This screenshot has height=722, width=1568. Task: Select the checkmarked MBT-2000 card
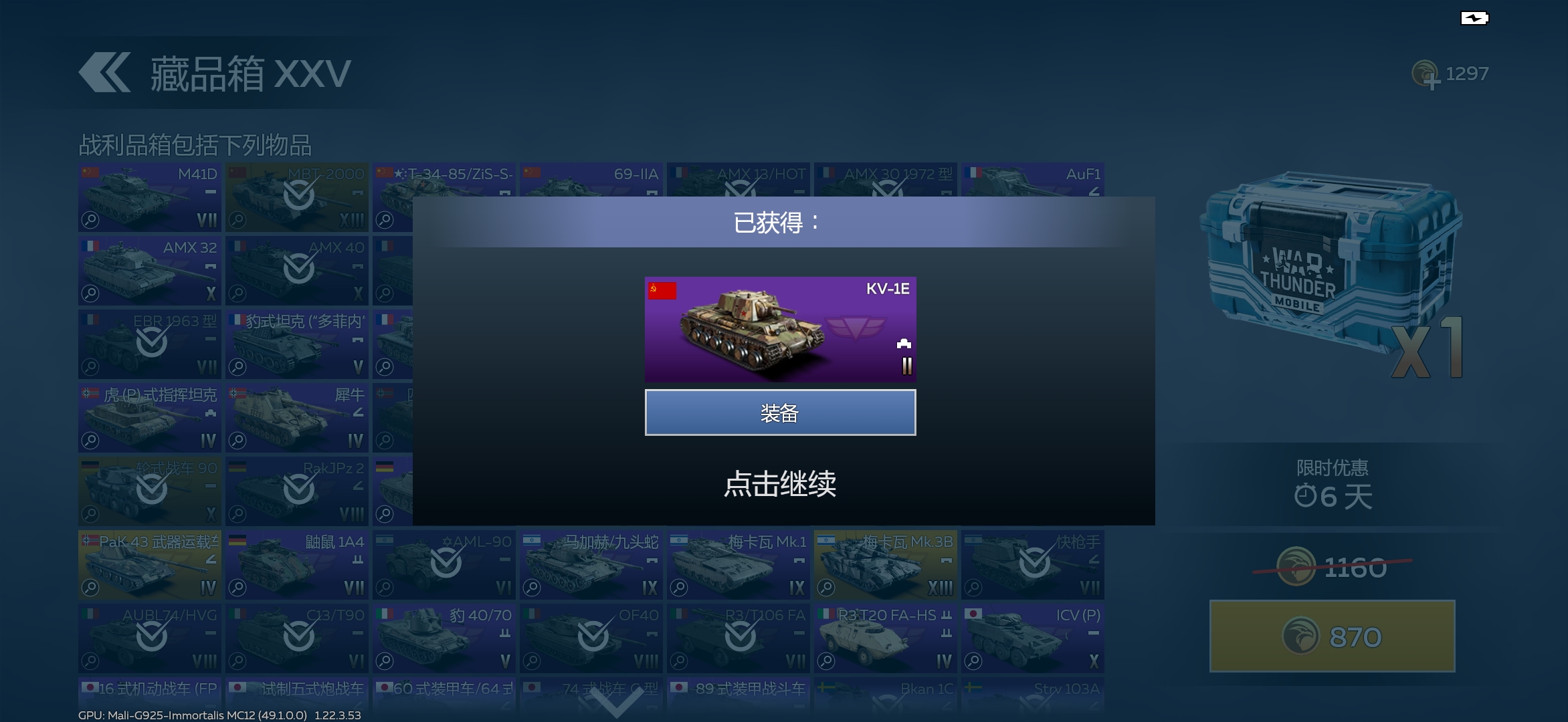(x=297, y=197)
